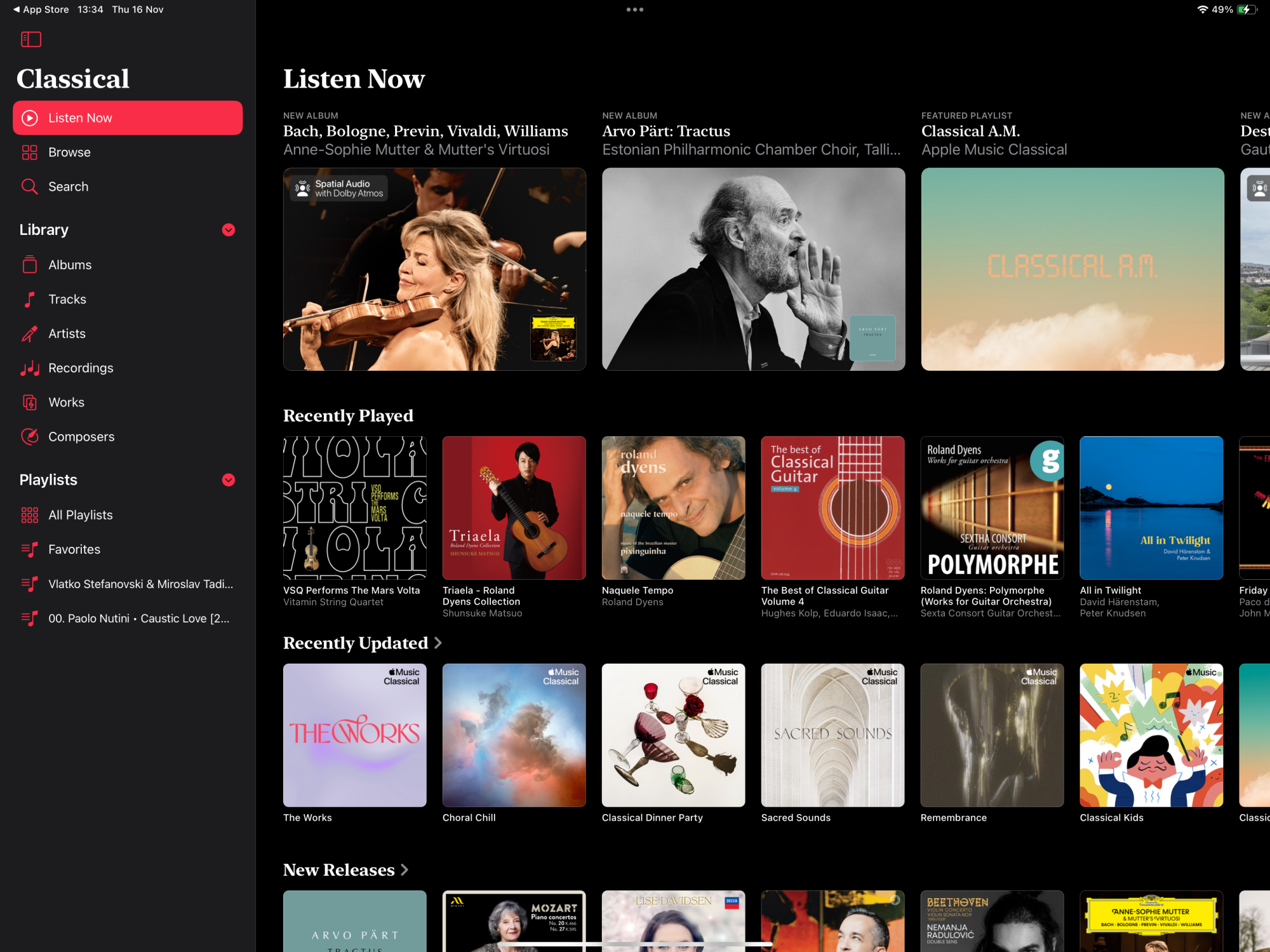
Task: Open The Works playlist cover
Action: coord(355,735)
